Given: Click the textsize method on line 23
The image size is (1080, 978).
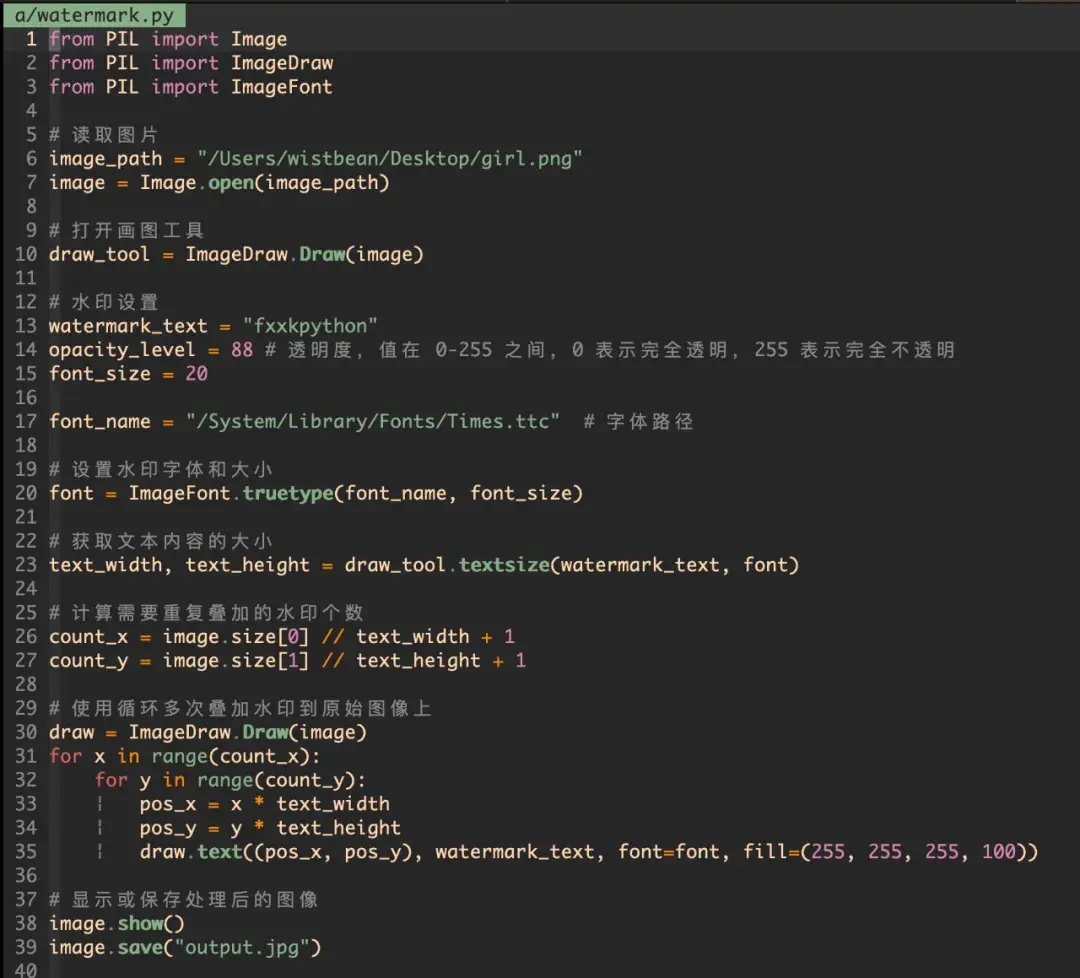Looking at the screenshot, I should click(x=504, y=565).
